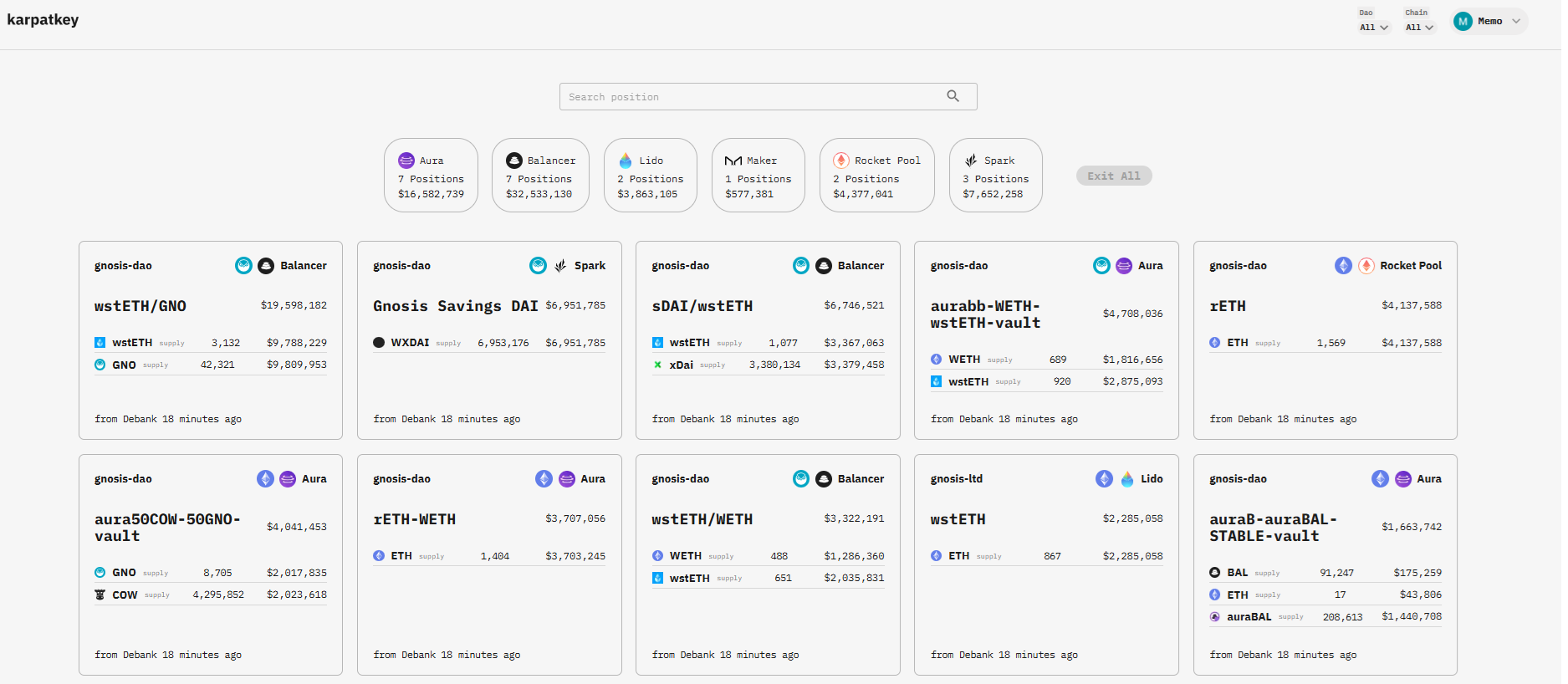Click GNO 42,321 amount in wstETH/GNO card
The image size is (1568, 684).
pos(217,365)
